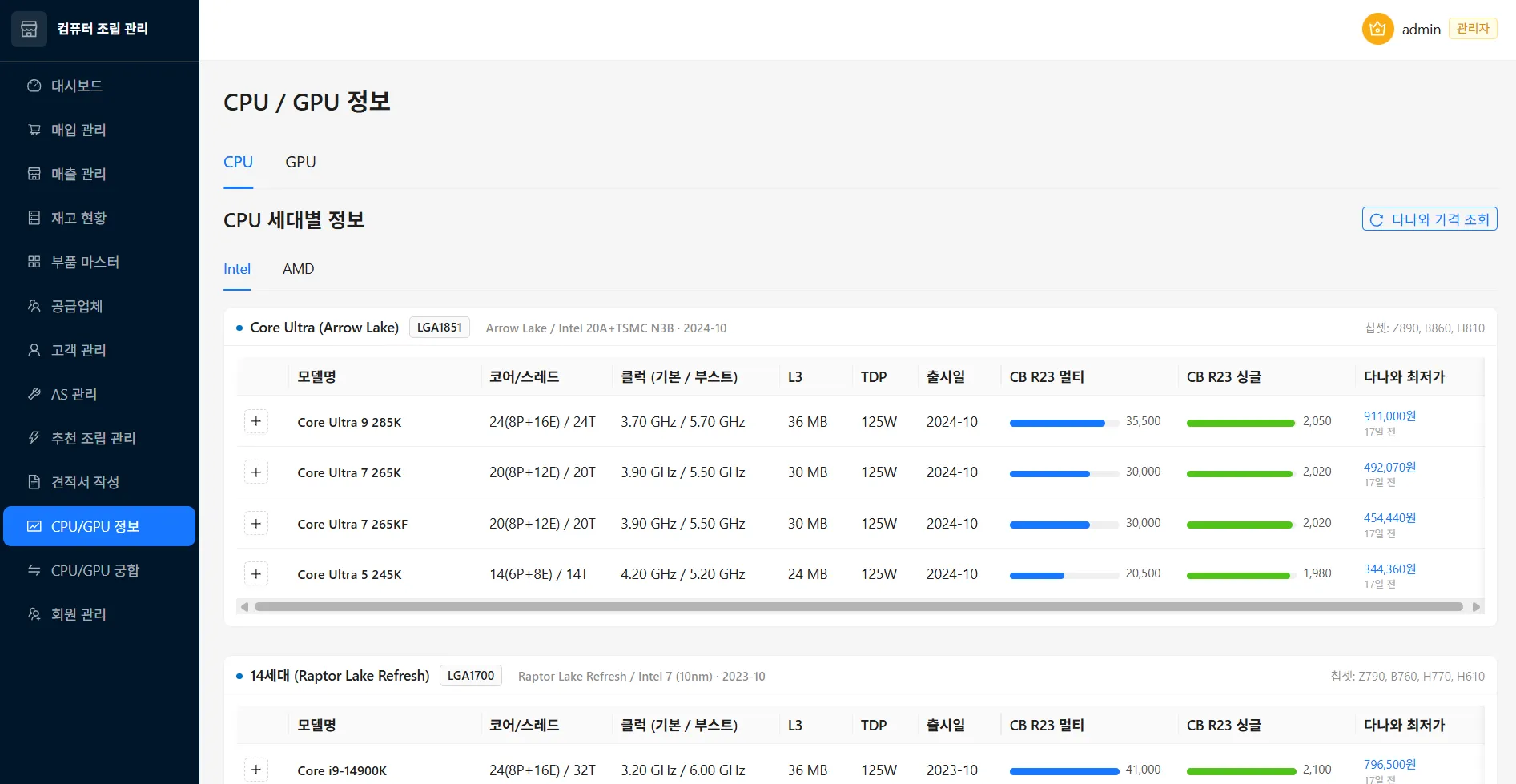Click the CPU/GPU 궁합 swap arrows icon
1516x784 pixels.
pyautogui.click(x=34, y=570)
